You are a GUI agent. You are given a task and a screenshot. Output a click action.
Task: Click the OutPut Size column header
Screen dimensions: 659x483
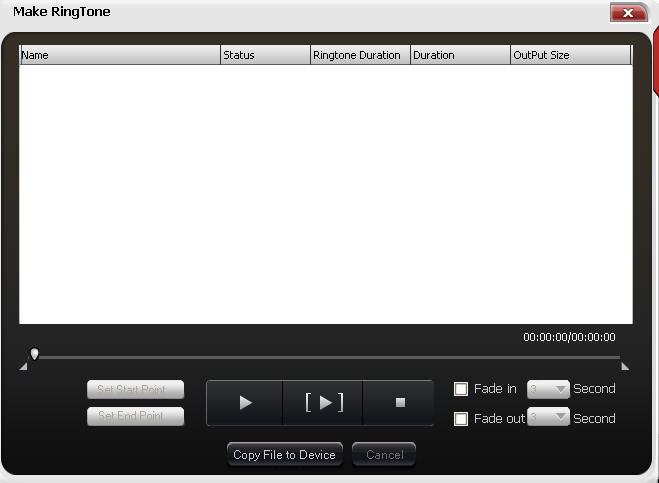(x=570, y=55)
